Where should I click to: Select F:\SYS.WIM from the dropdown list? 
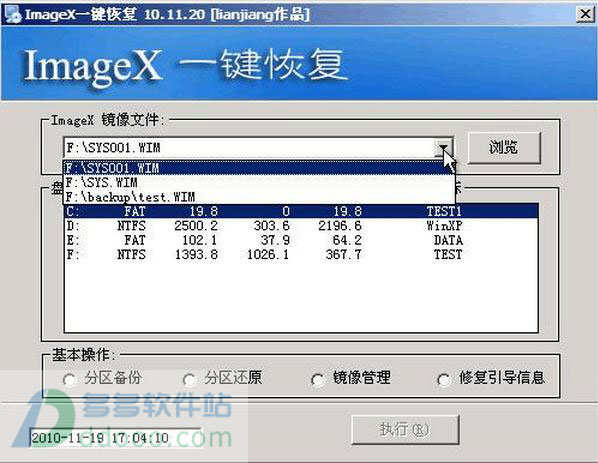pos(259,182)
